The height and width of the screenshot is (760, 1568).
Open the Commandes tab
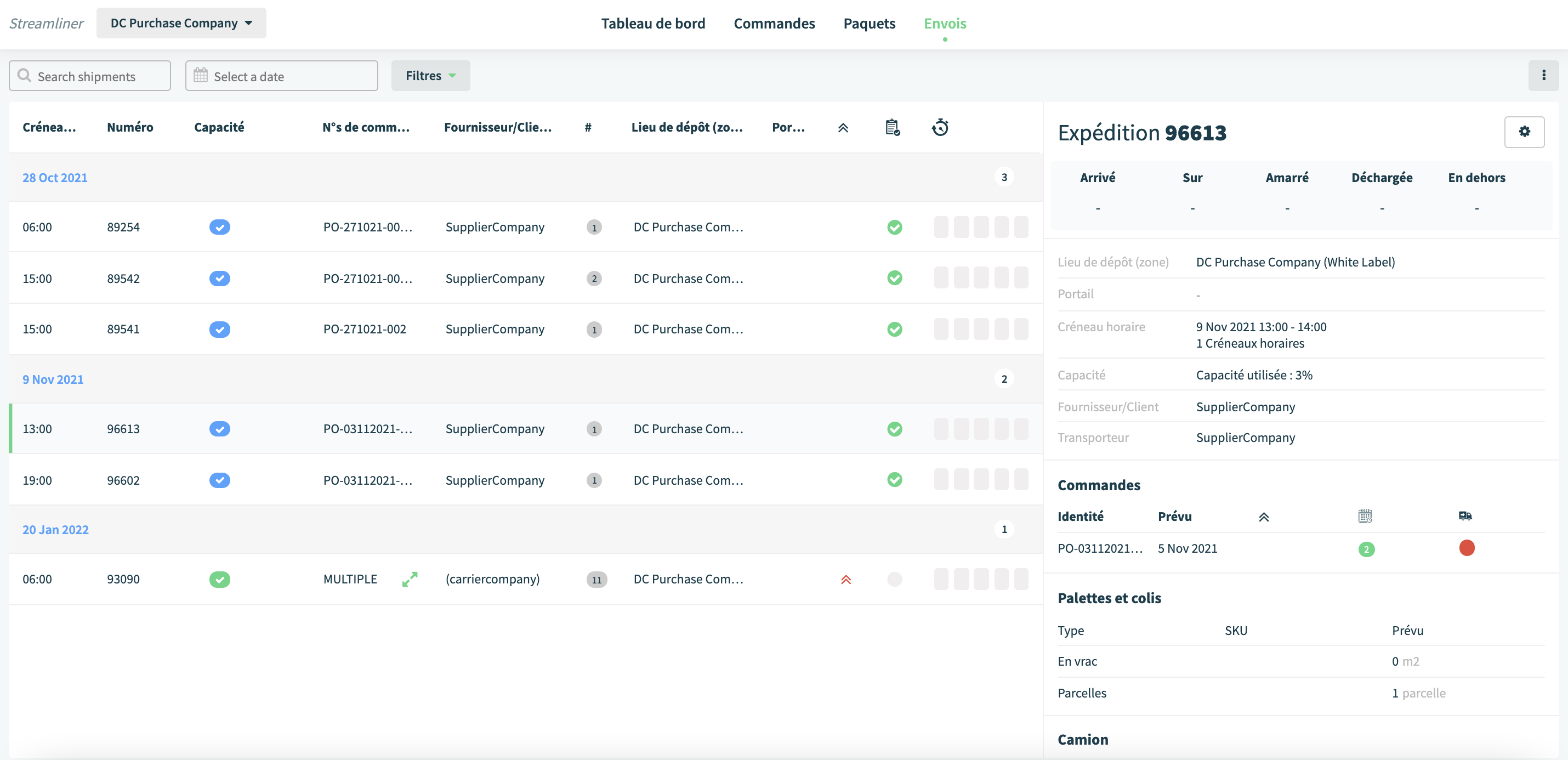pos(774,23)
